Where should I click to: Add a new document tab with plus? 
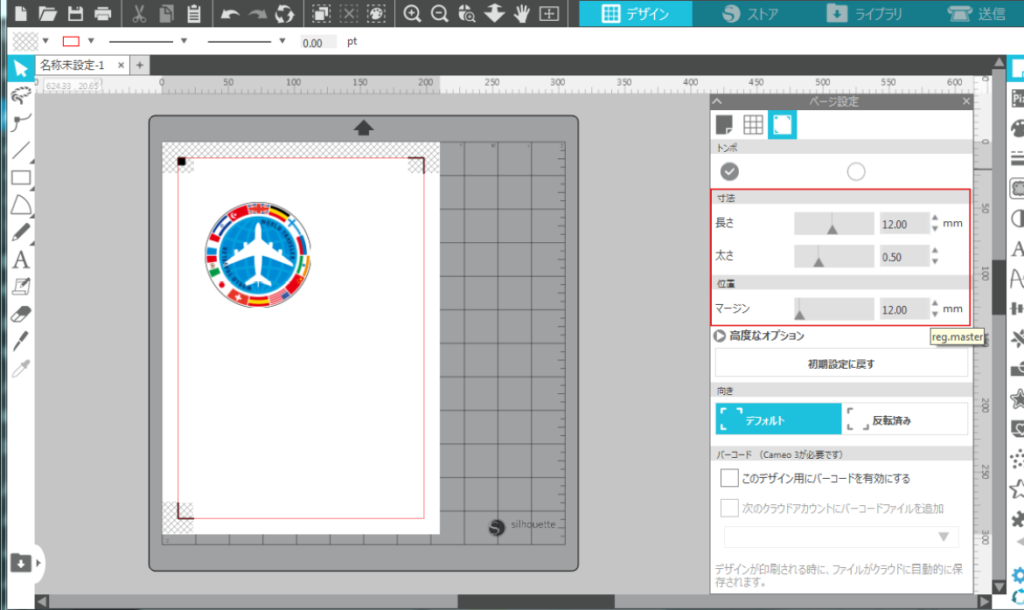(139, 65)
